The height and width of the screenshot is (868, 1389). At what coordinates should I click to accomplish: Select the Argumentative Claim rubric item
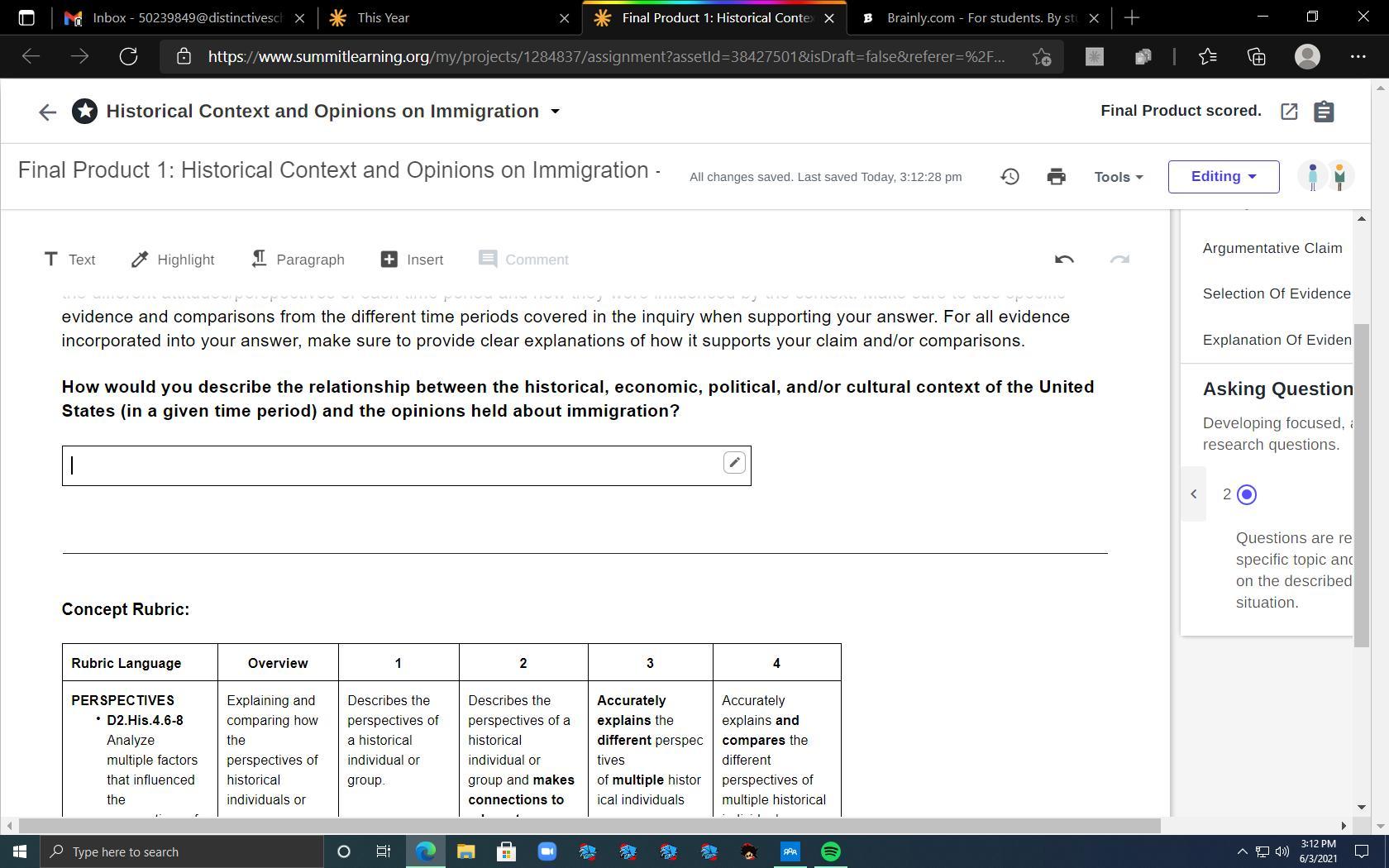1272,248
